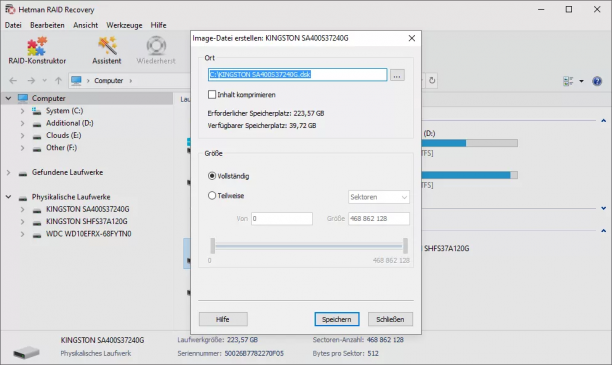612x365 pixels.
Task: Expand the KINGSTON SHFS37A120G drive node
Action: click(22, 222)
